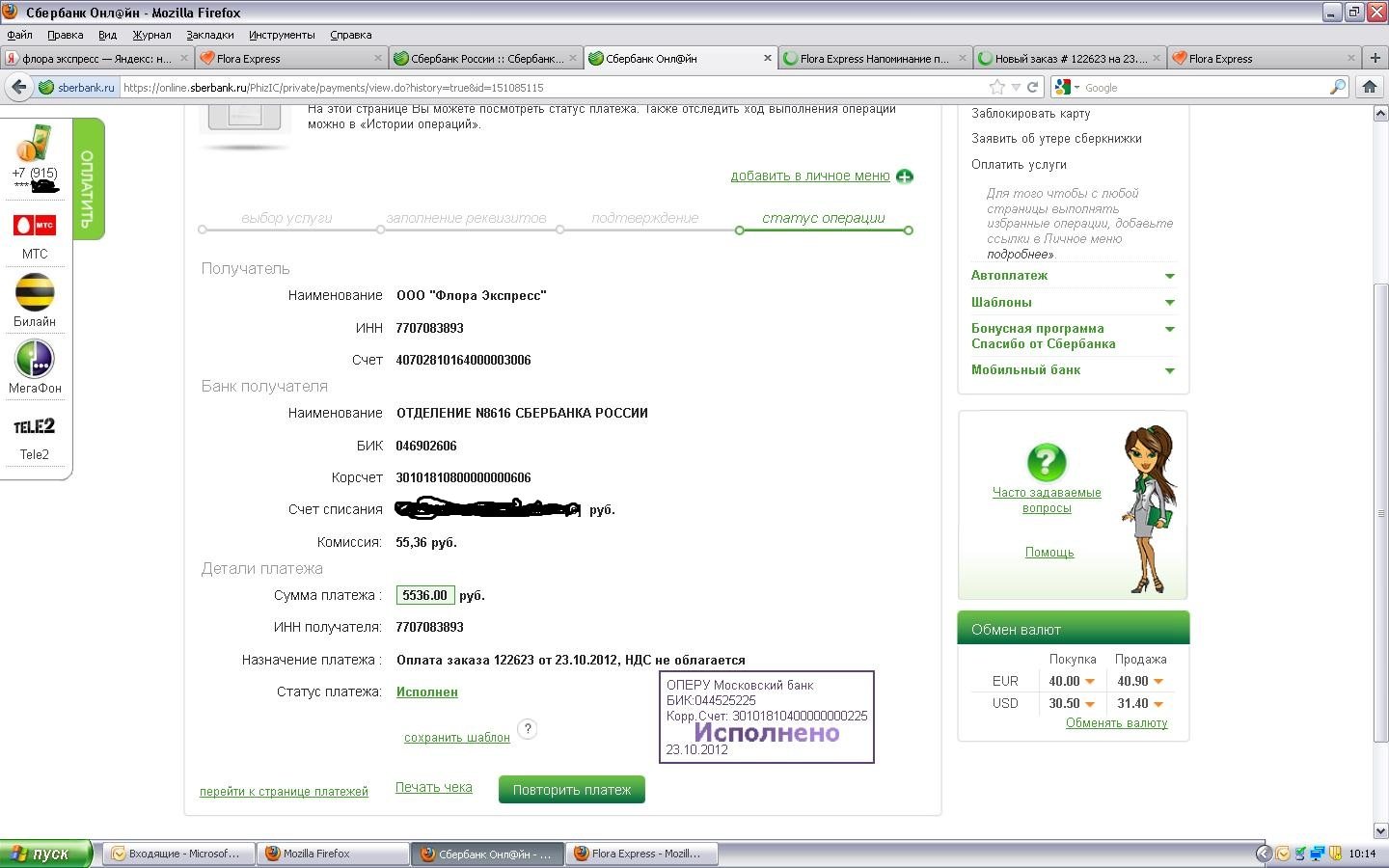Open the Правка menu

(65, 35)
